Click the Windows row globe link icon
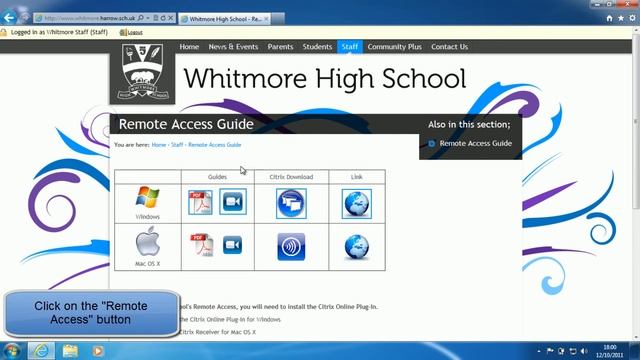The image size is (640, 360). coord(356,204)
